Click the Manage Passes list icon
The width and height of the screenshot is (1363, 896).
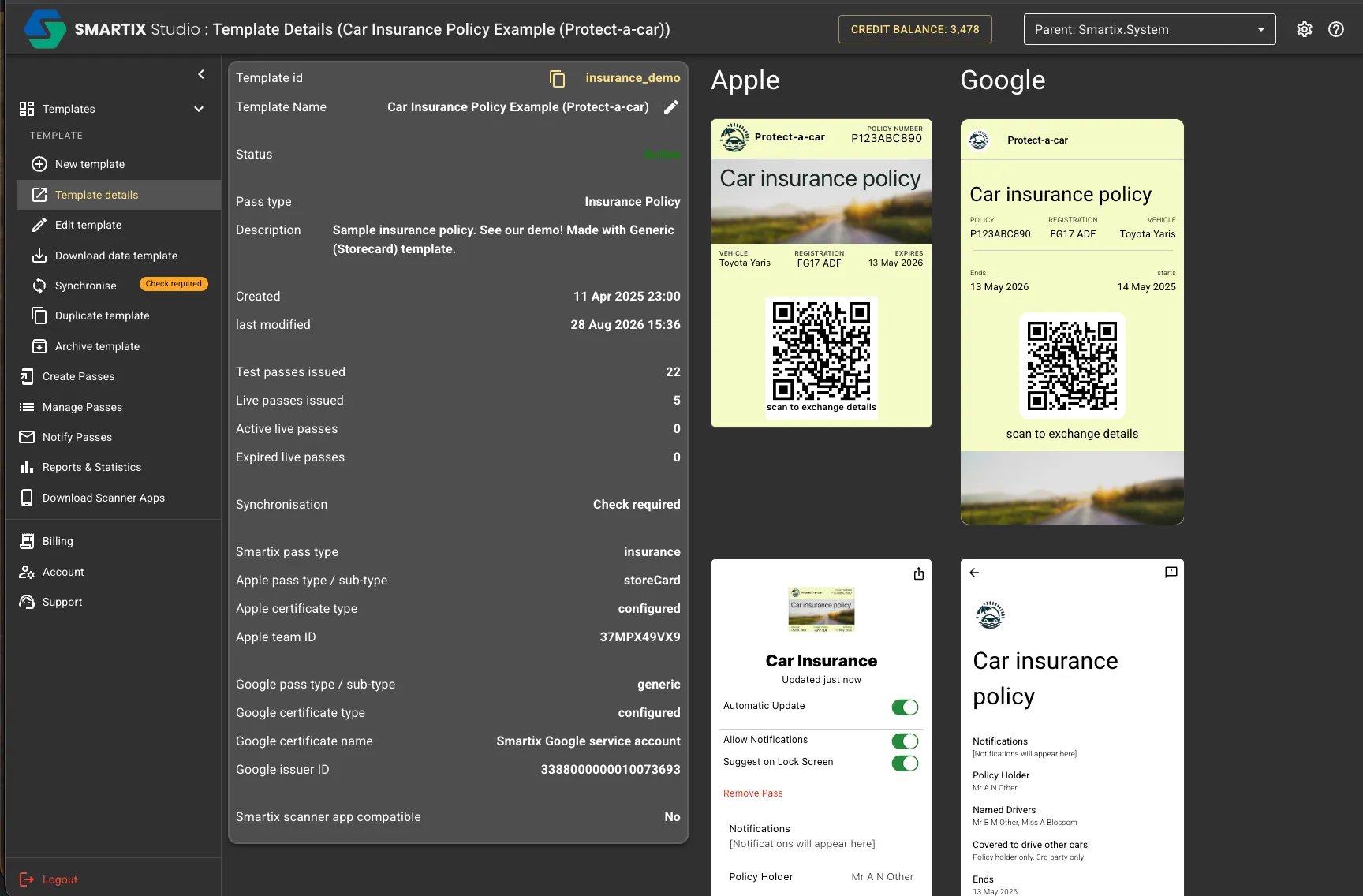(x=27, y=407)
